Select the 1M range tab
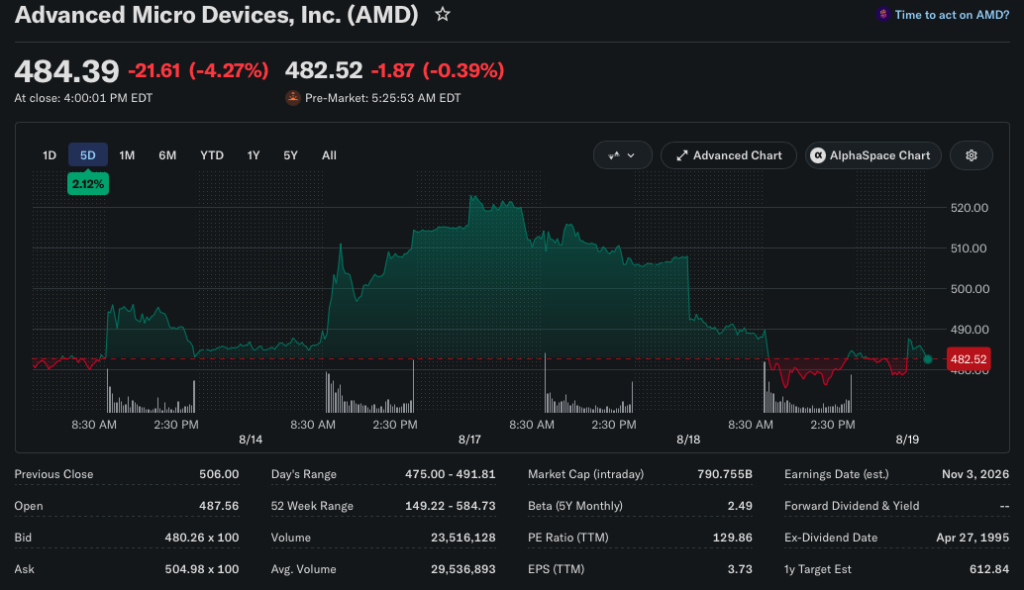The width and height of the screenshot is (1024, 590). coord(127,156)
